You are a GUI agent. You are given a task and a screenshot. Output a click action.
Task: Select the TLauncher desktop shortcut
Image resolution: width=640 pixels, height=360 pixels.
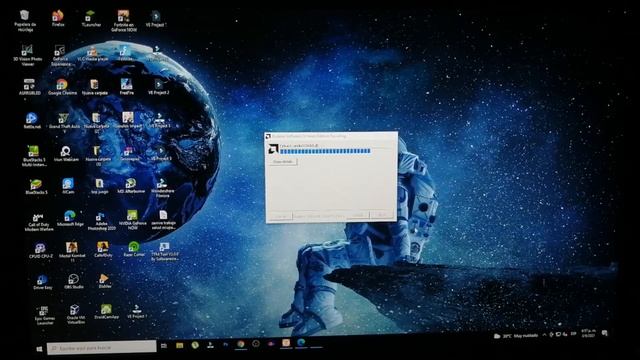[x=91, y=19]
